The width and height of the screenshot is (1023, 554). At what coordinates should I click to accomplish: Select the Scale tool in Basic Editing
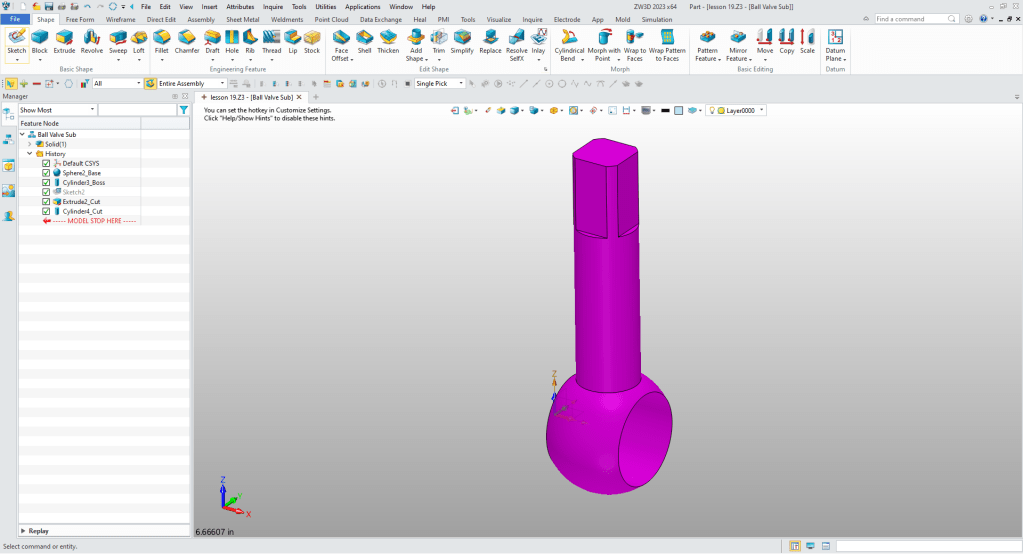point(807,41)
